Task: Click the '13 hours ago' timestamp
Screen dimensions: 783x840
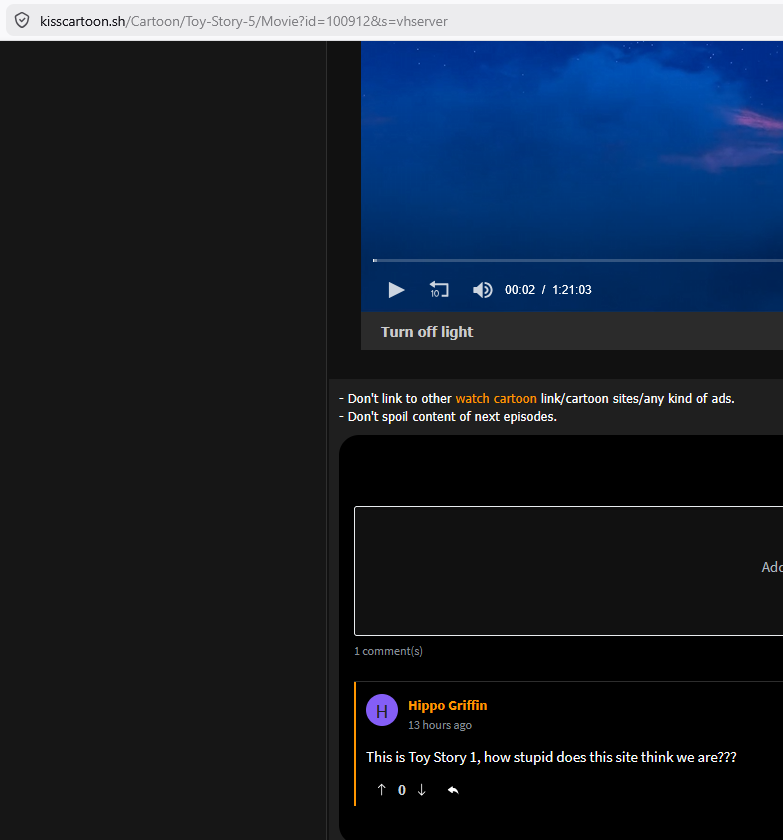Action: click(440, 725)
